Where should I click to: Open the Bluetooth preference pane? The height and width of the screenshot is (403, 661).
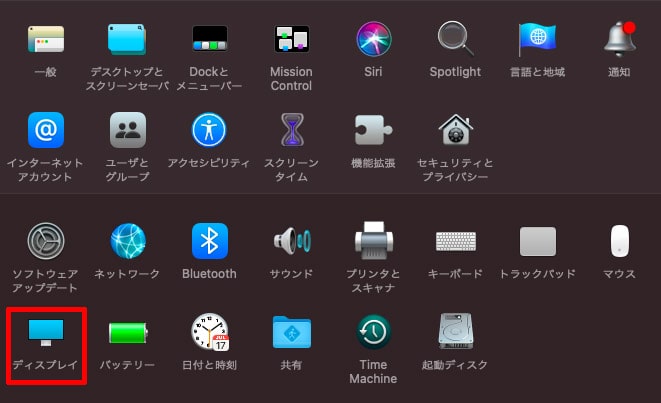(209, 241)
